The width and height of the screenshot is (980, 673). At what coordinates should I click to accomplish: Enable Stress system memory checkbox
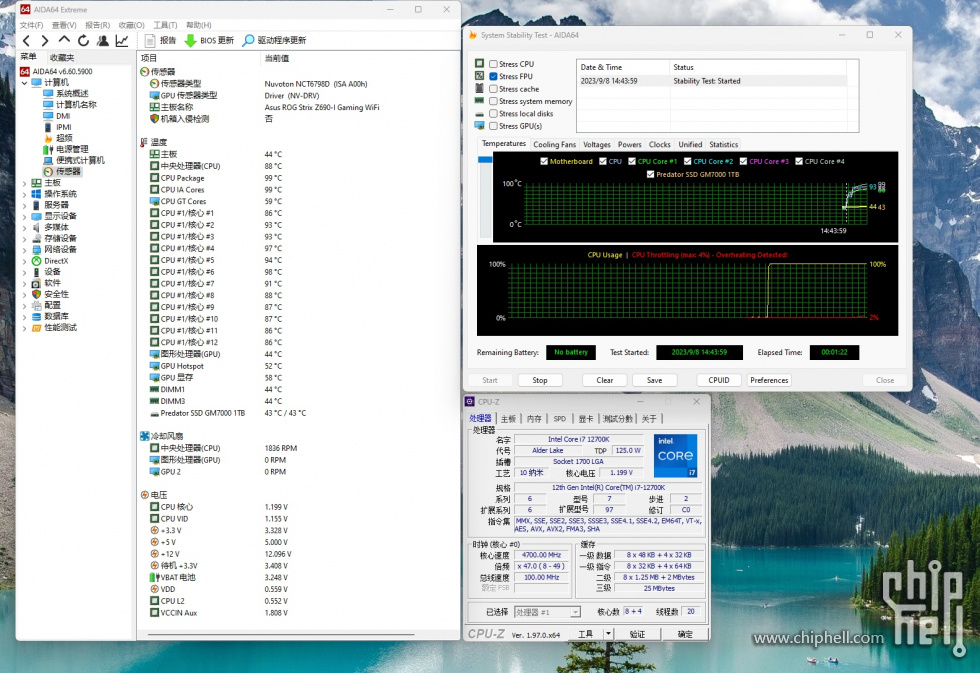(493, 101)
